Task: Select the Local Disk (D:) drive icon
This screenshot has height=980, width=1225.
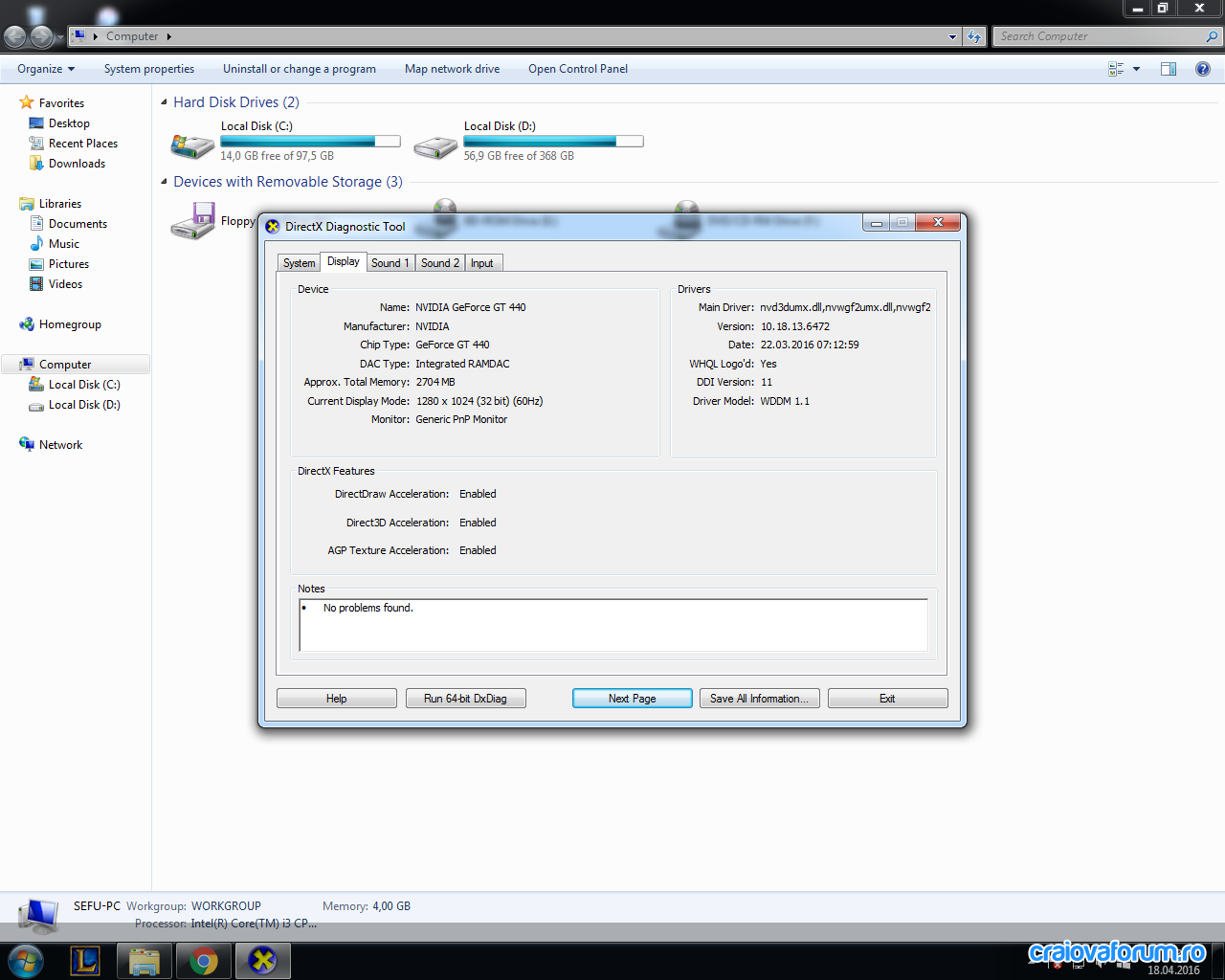Action: [x=435, y=145]
